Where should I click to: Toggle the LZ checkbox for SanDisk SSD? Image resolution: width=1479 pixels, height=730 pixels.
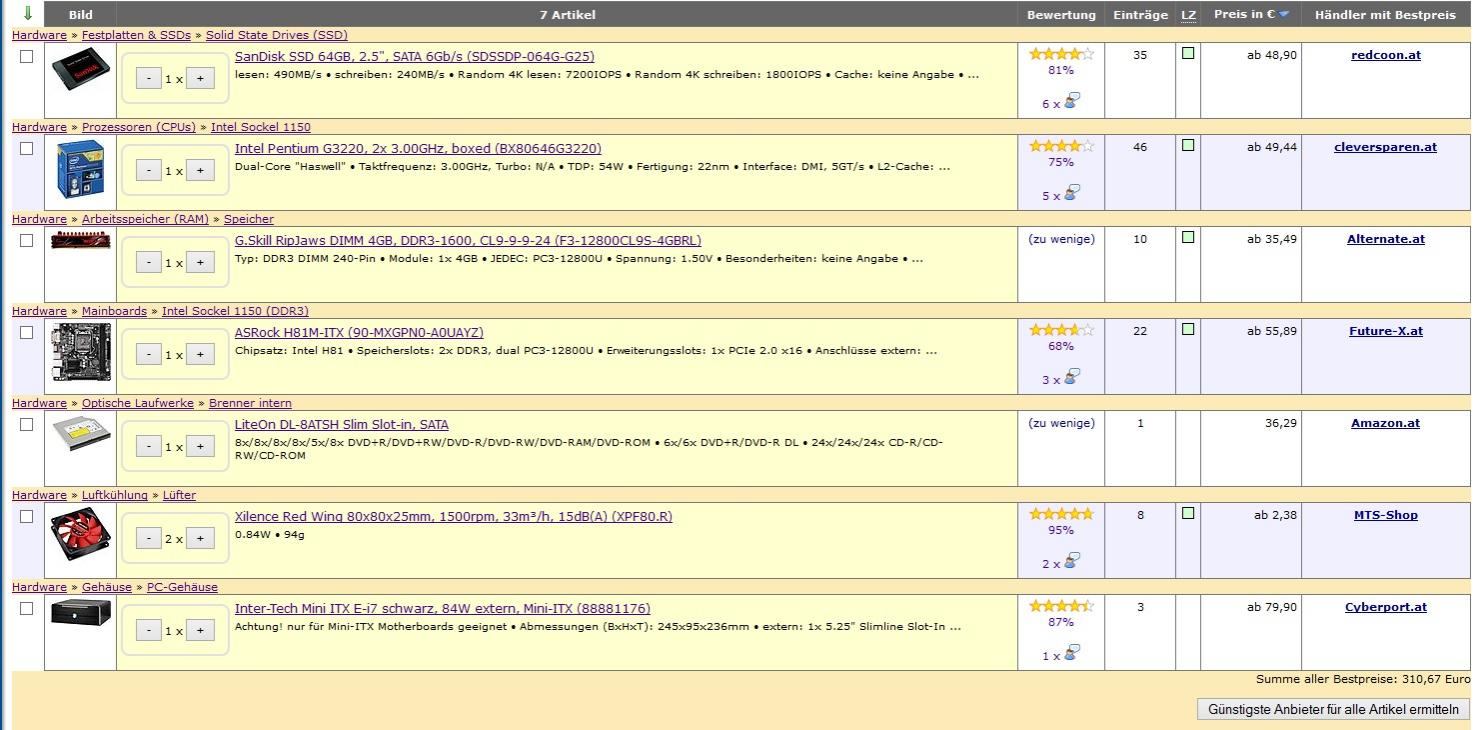(x=1188, y=53)
